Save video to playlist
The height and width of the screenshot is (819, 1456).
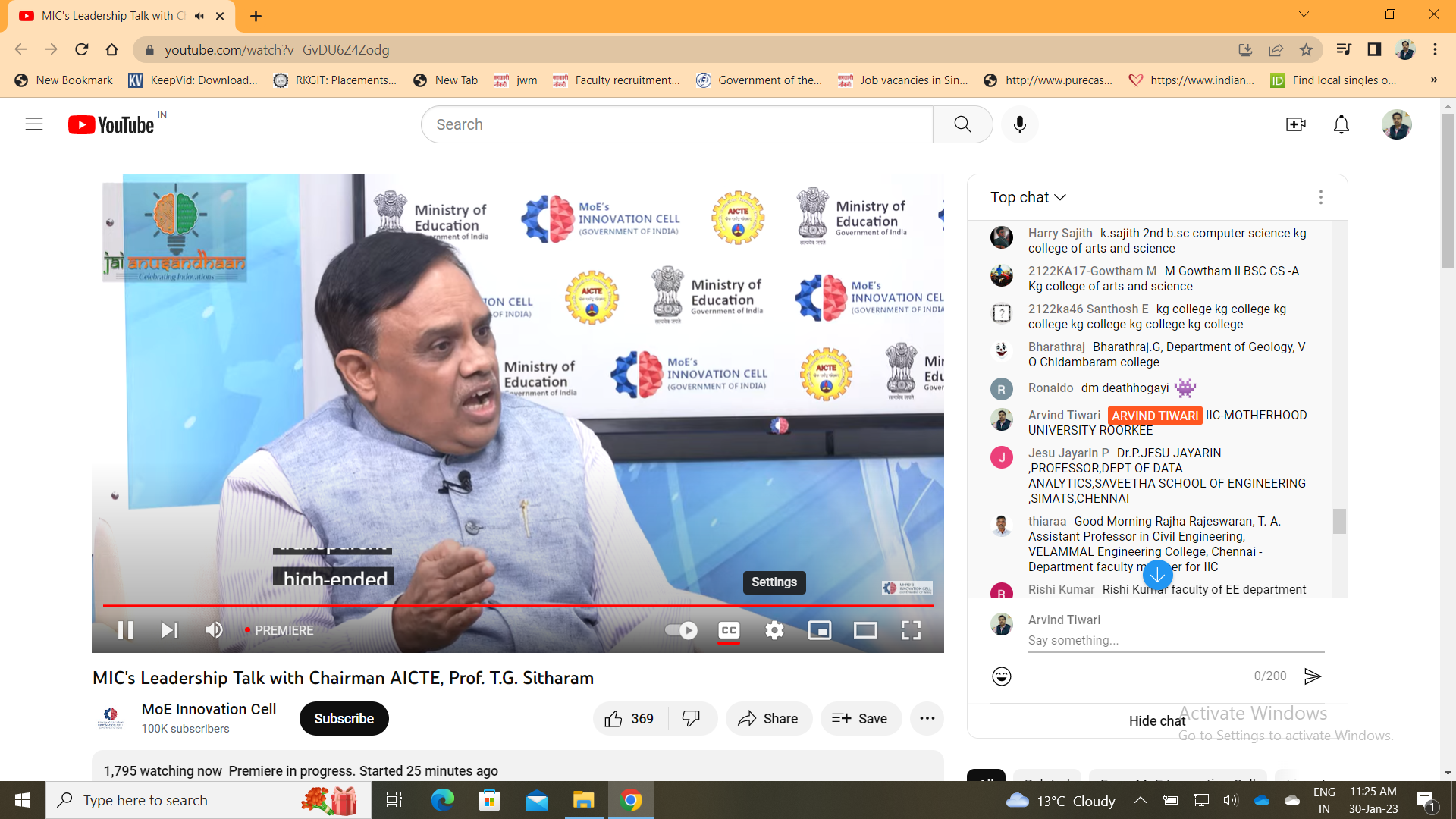point(861,719)
